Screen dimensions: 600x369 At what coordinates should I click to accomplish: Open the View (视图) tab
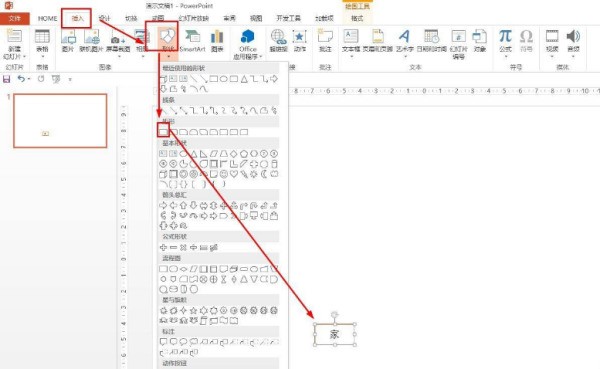(256, 18)
